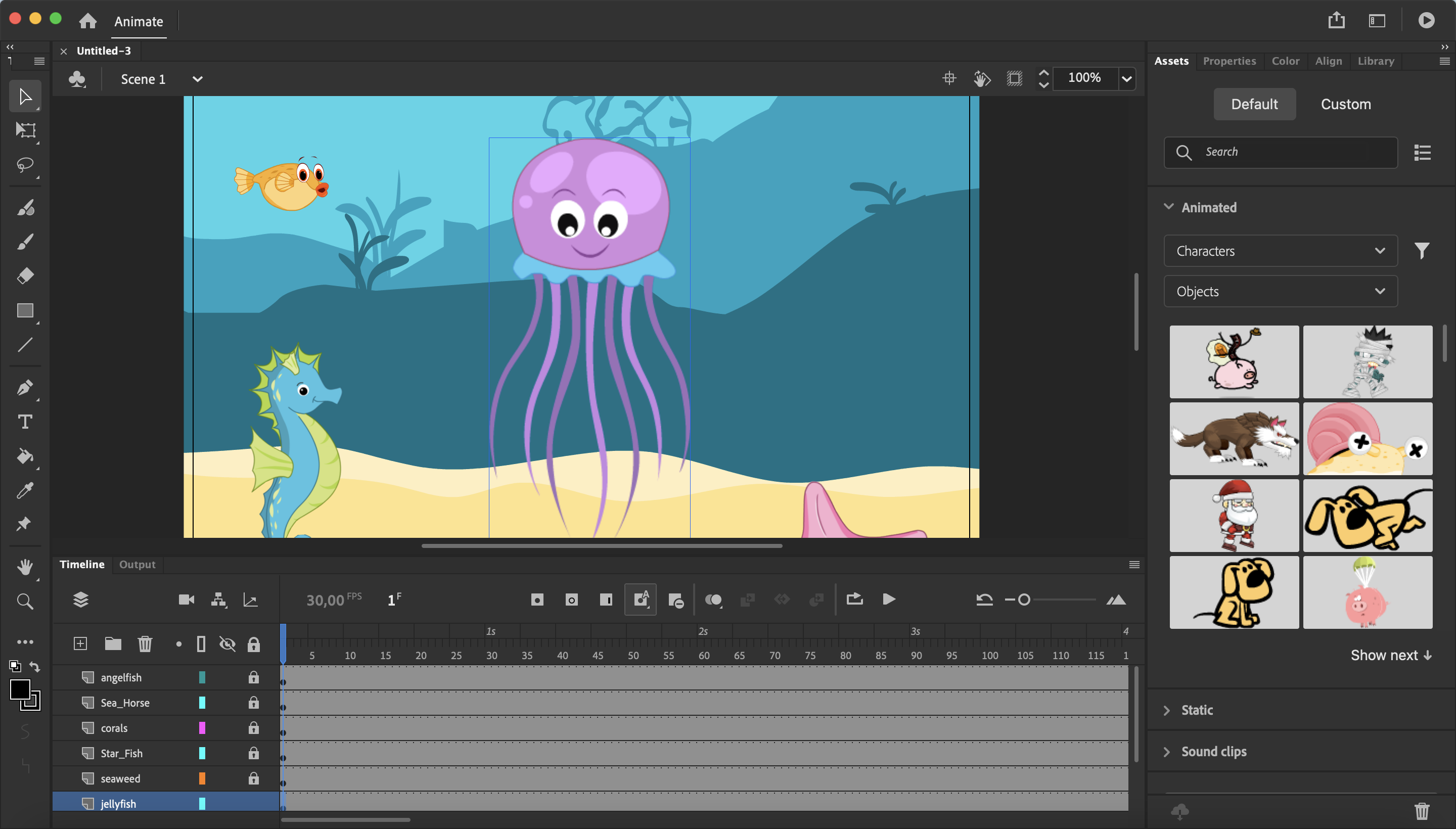Screen dimensions: 1456x829
Task: Toggle visibility of angelfish layer
Action: pyautogui.click(x=227, y=678)
